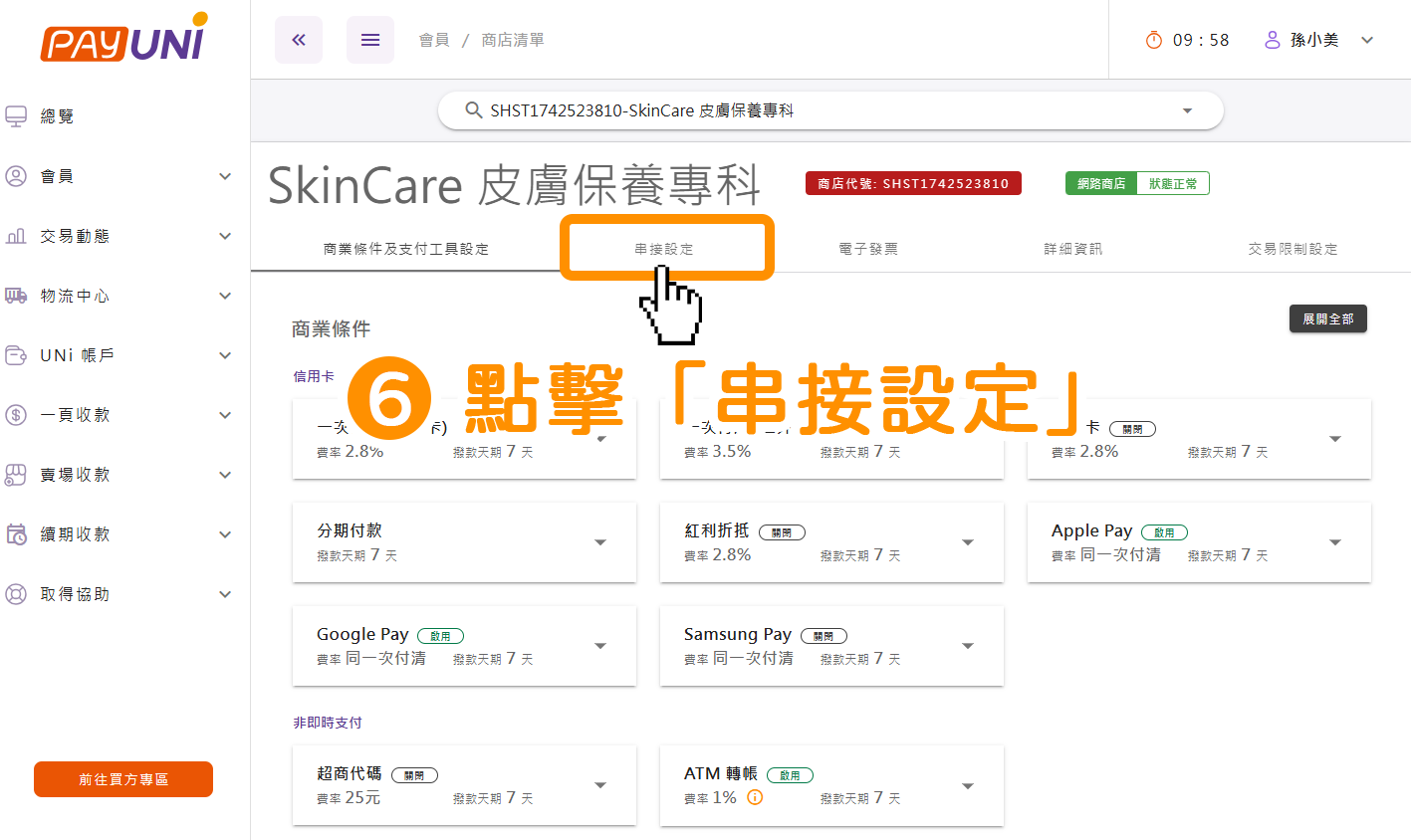Expand the 取得協助 sidebar menu
The image size is (1411, 840).
click(x=225, y=594)
